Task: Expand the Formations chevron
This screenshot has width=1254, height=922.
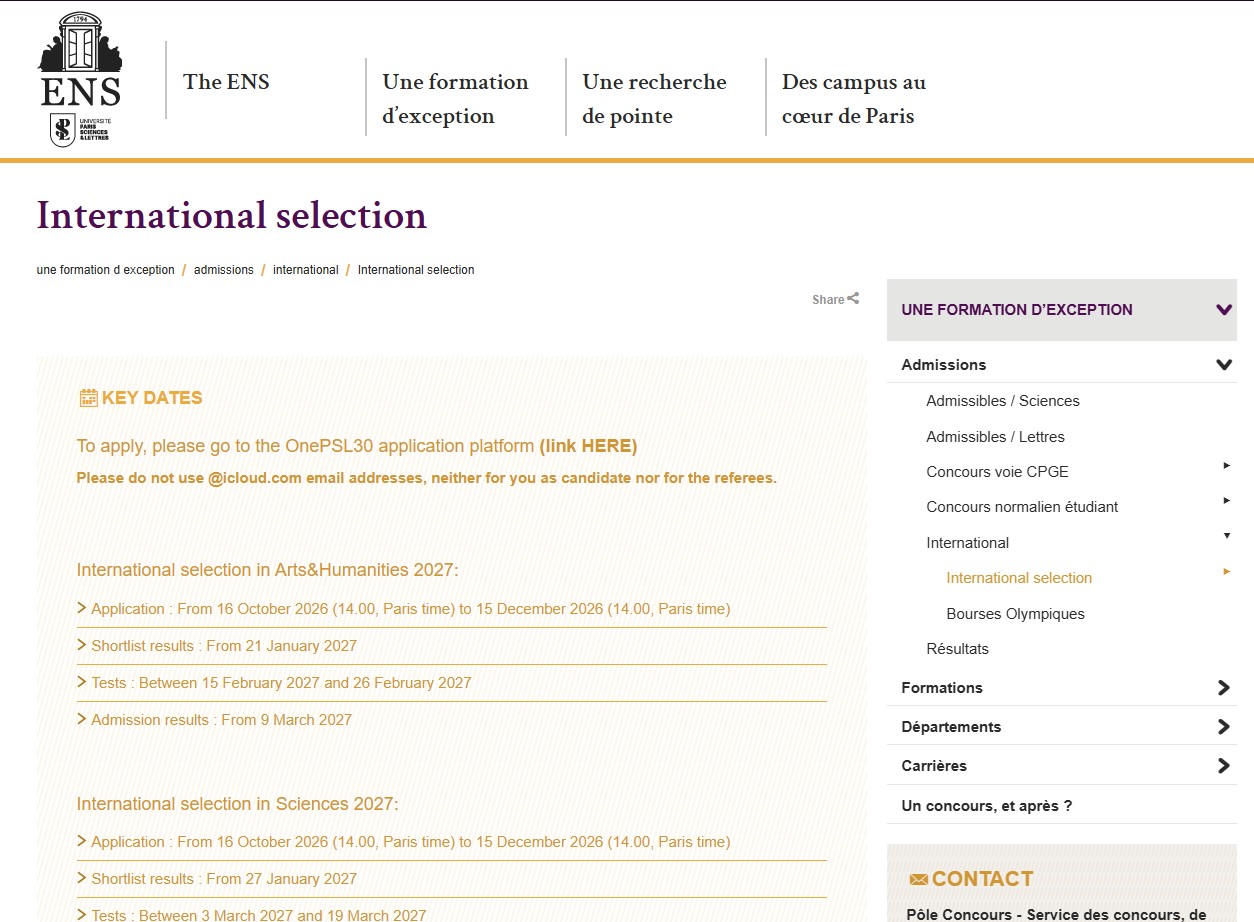Action: pyautogui.click(x=1223, y=688)
